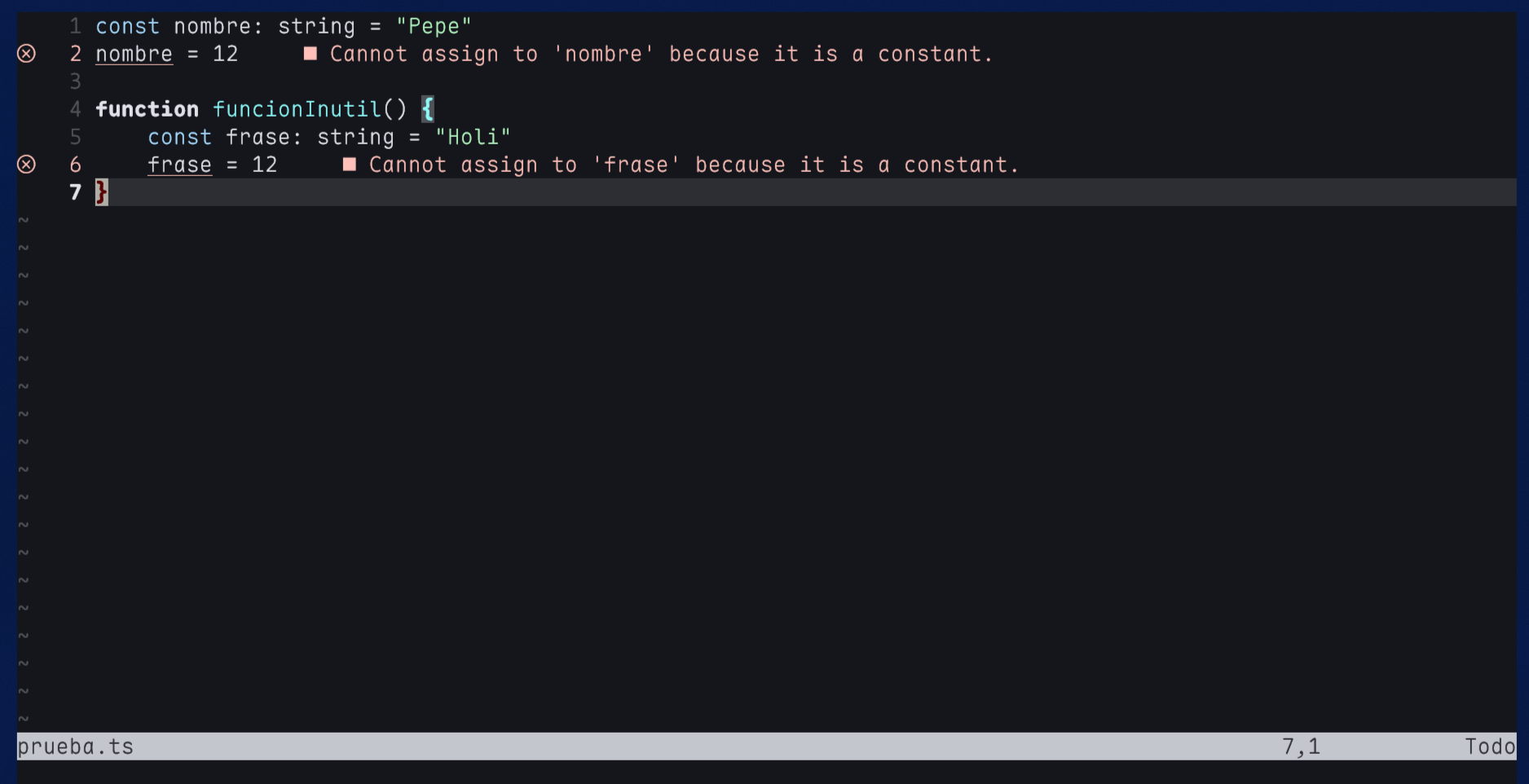
Task: Click the highlighted opening brace after funcionInutil()
Action: [x=428, y=109]
